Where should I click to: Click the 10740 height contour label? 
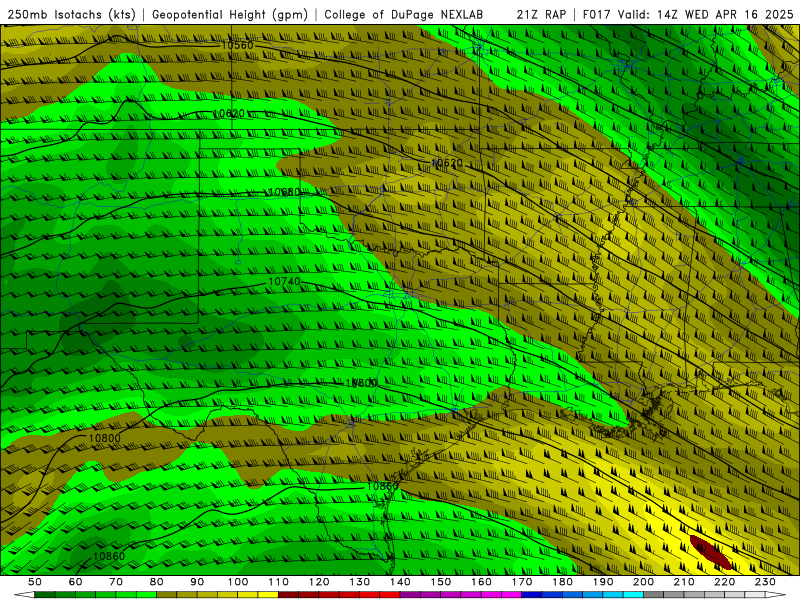click(x=284, y=282)
